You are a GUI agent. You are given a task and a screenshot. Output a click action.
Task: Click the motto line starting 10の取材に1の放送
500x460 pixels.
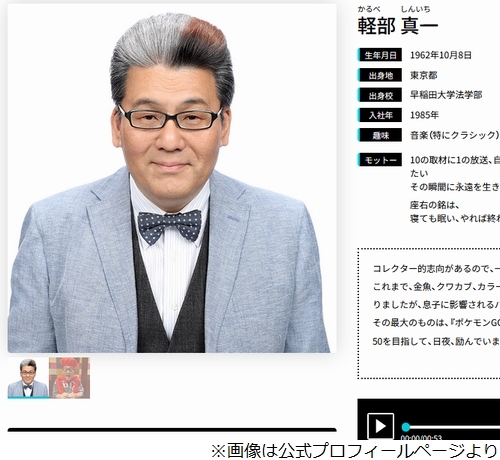point(455,160)
